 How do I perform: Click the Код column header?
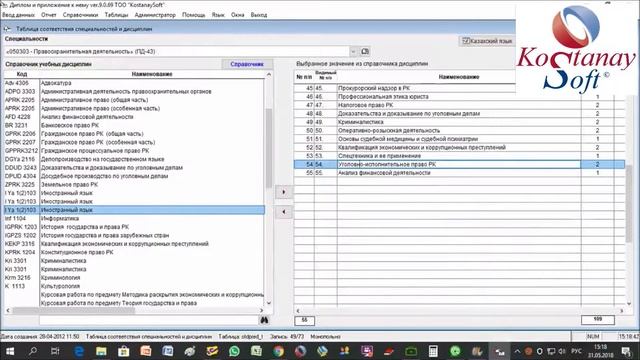(22, 74)
